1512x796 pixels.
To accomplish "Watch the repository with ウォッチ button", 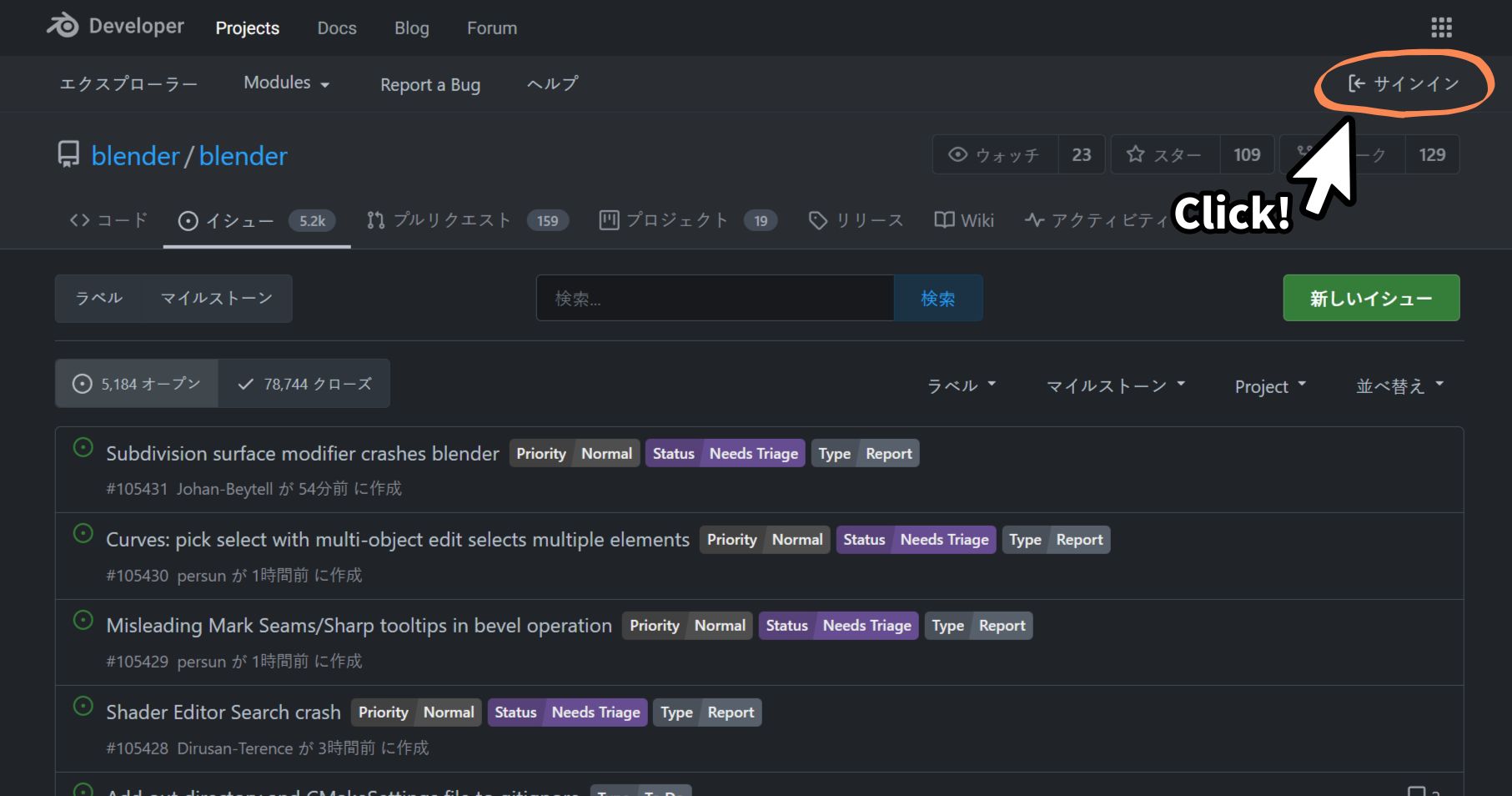I will coord(995,154).
